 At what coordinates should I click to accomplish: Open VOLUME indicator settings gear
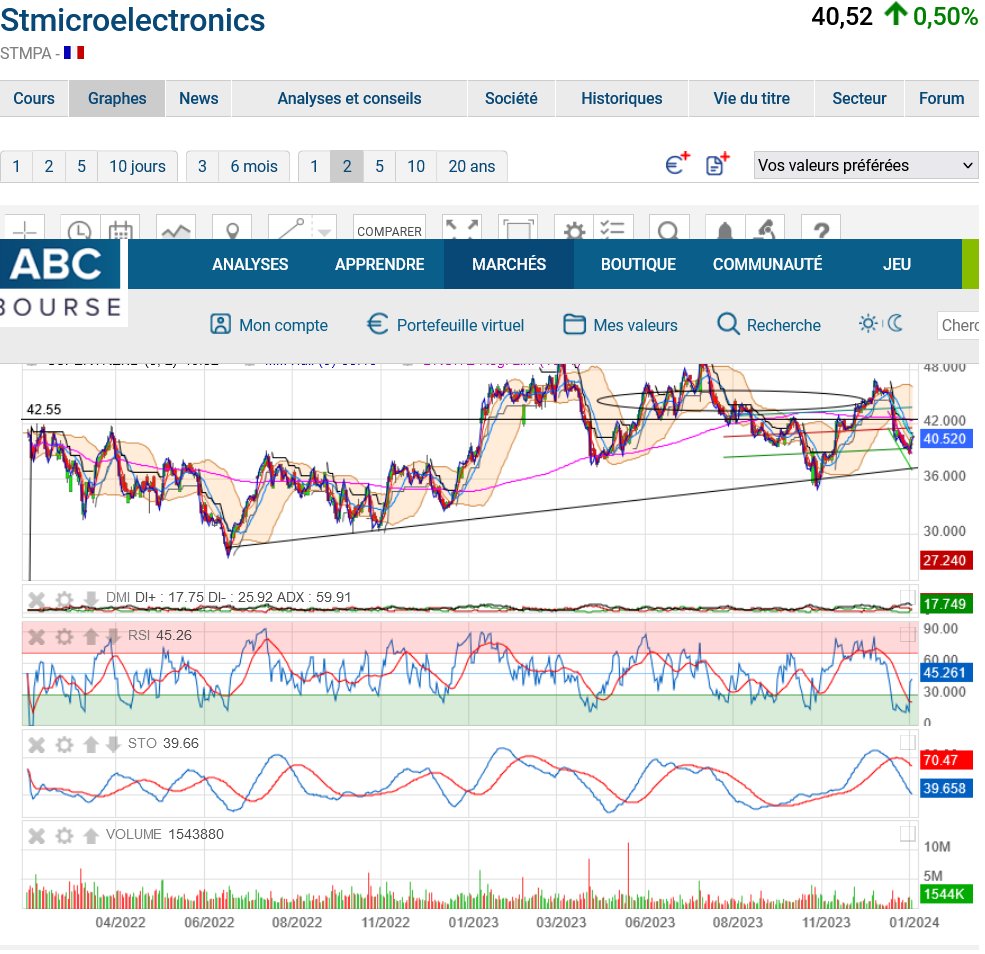pos(64,837)
